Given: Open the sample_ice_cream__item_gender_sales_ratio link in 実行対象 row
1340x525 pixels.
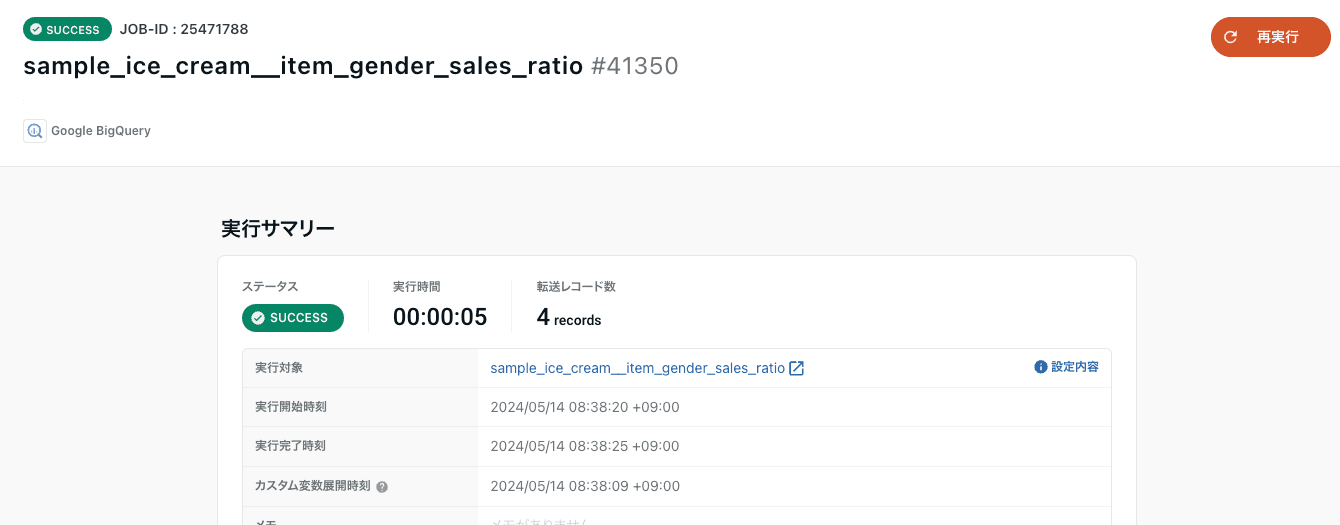Looking at the screenshot, I should 637,368.
